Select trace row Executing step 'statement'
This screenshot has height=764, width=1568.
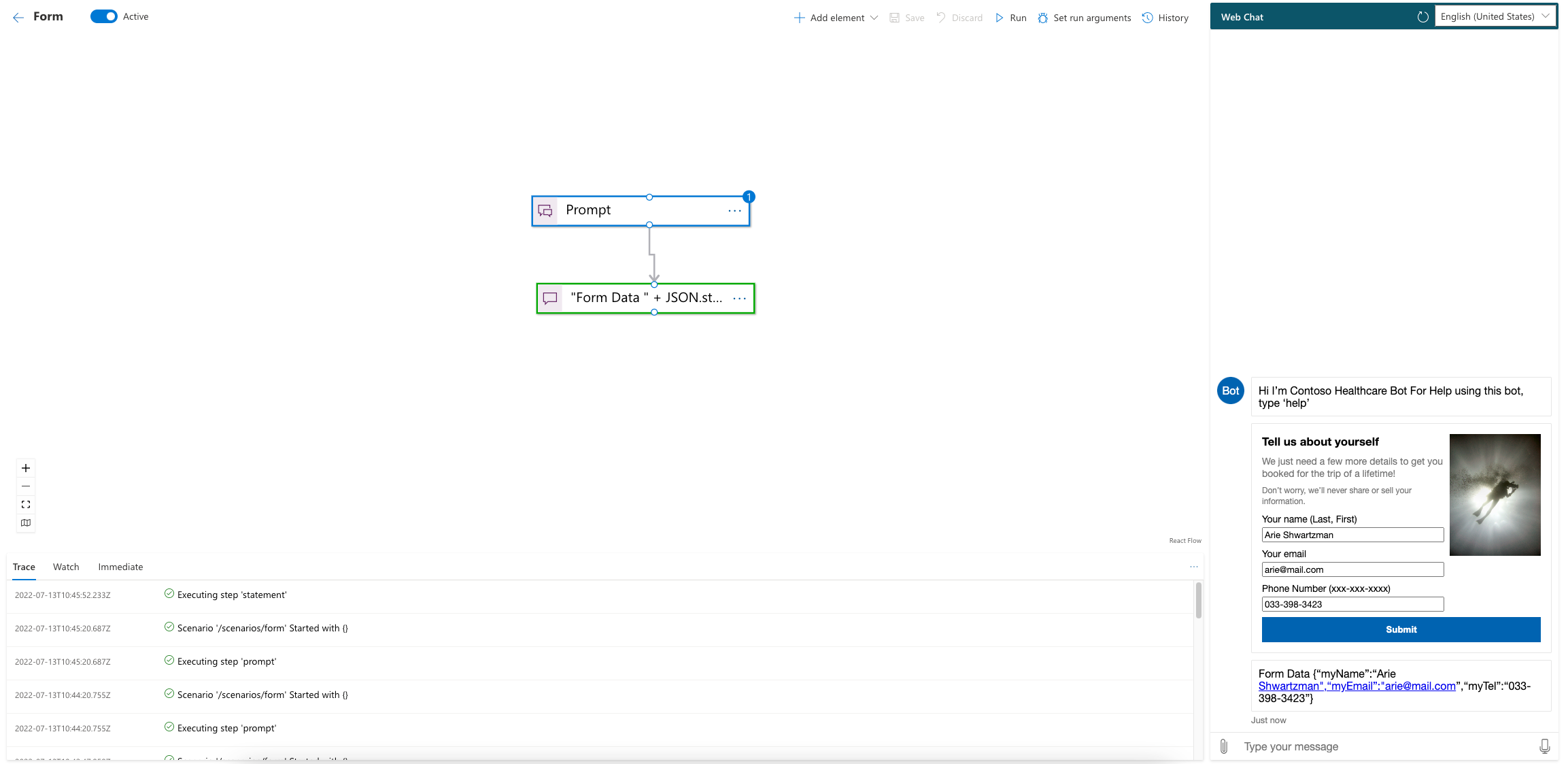600,595
